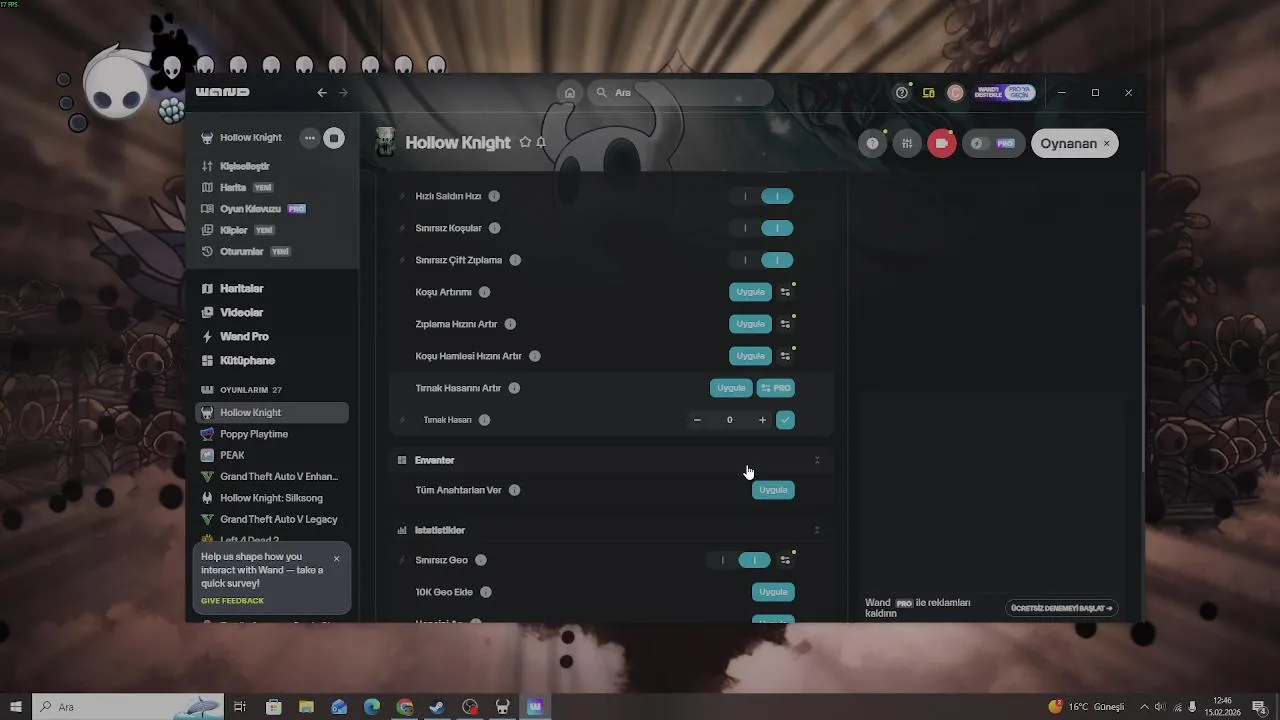Navigate back with the left arrow

point(322,93)
